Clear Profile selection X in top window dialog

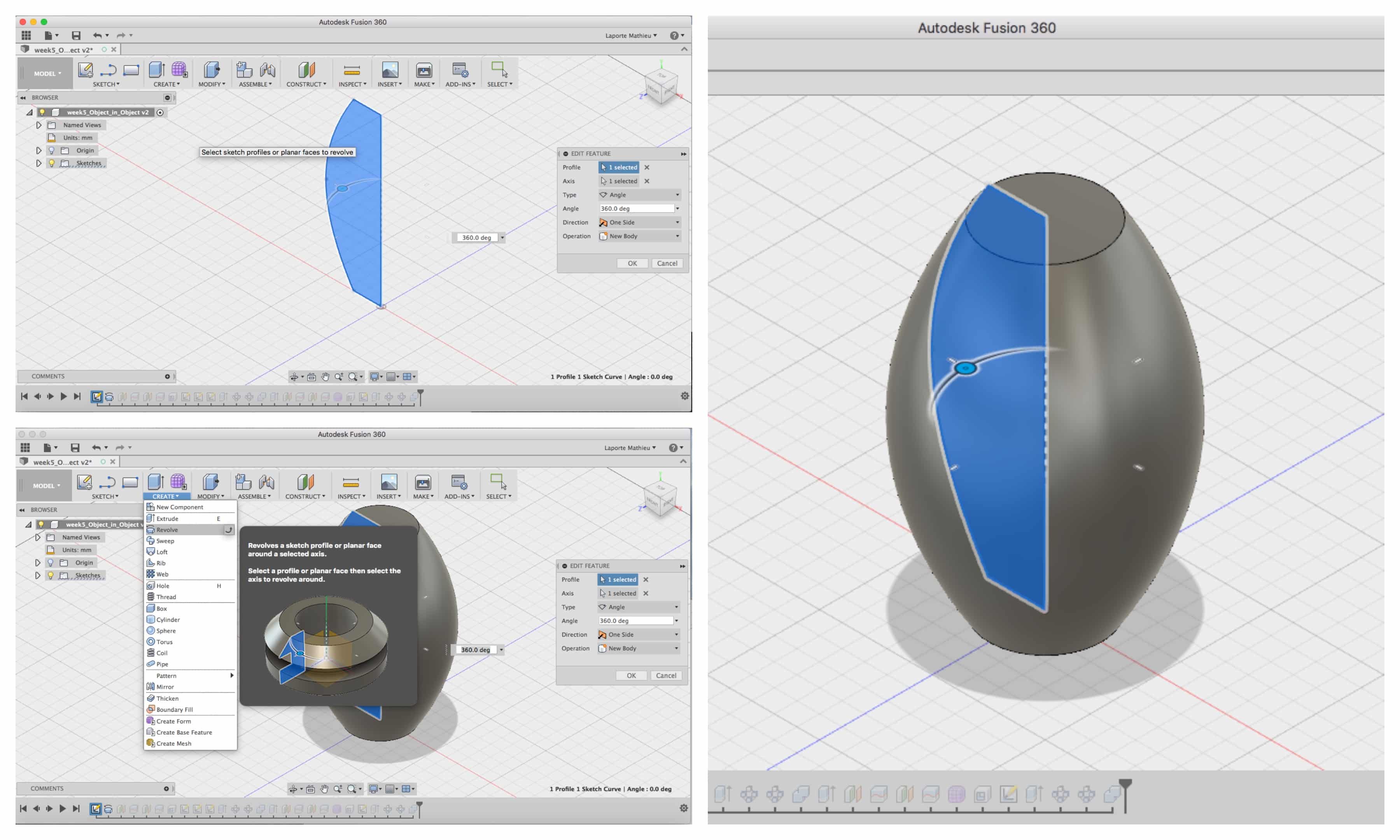tap(647, 167)
